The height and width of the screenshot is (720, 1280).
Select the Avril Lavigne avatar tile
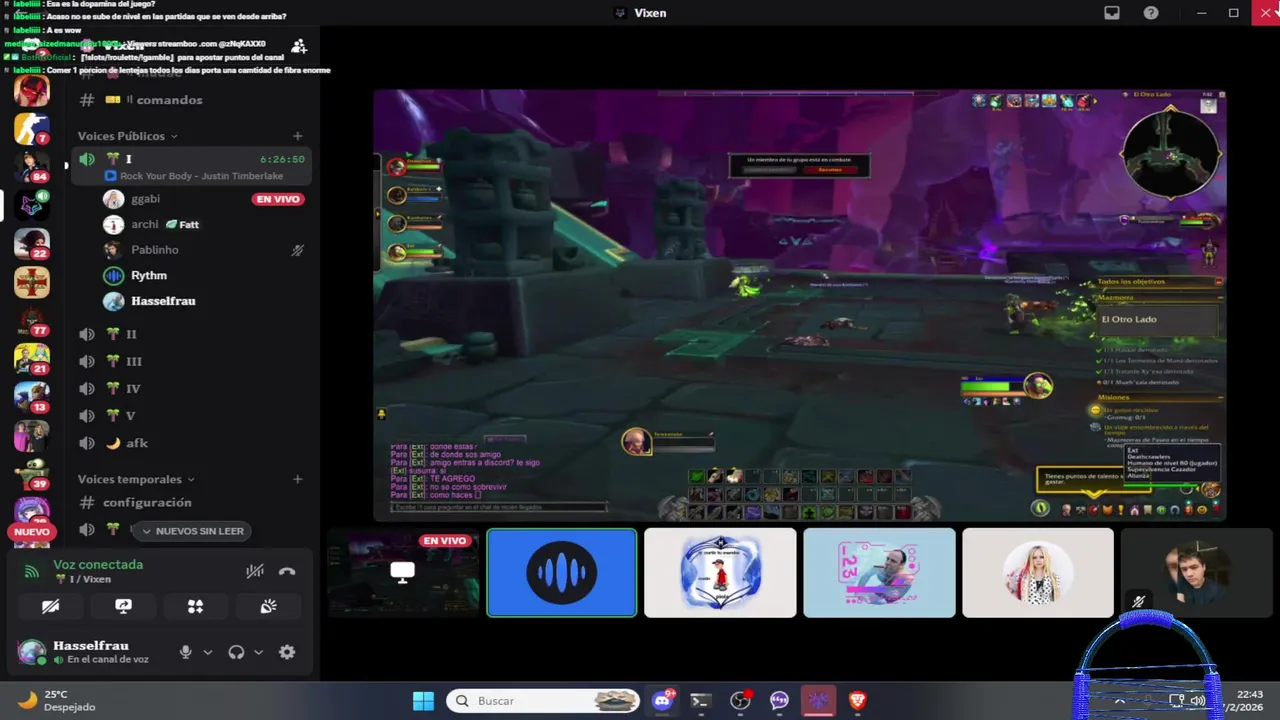tap(1037, 573)
